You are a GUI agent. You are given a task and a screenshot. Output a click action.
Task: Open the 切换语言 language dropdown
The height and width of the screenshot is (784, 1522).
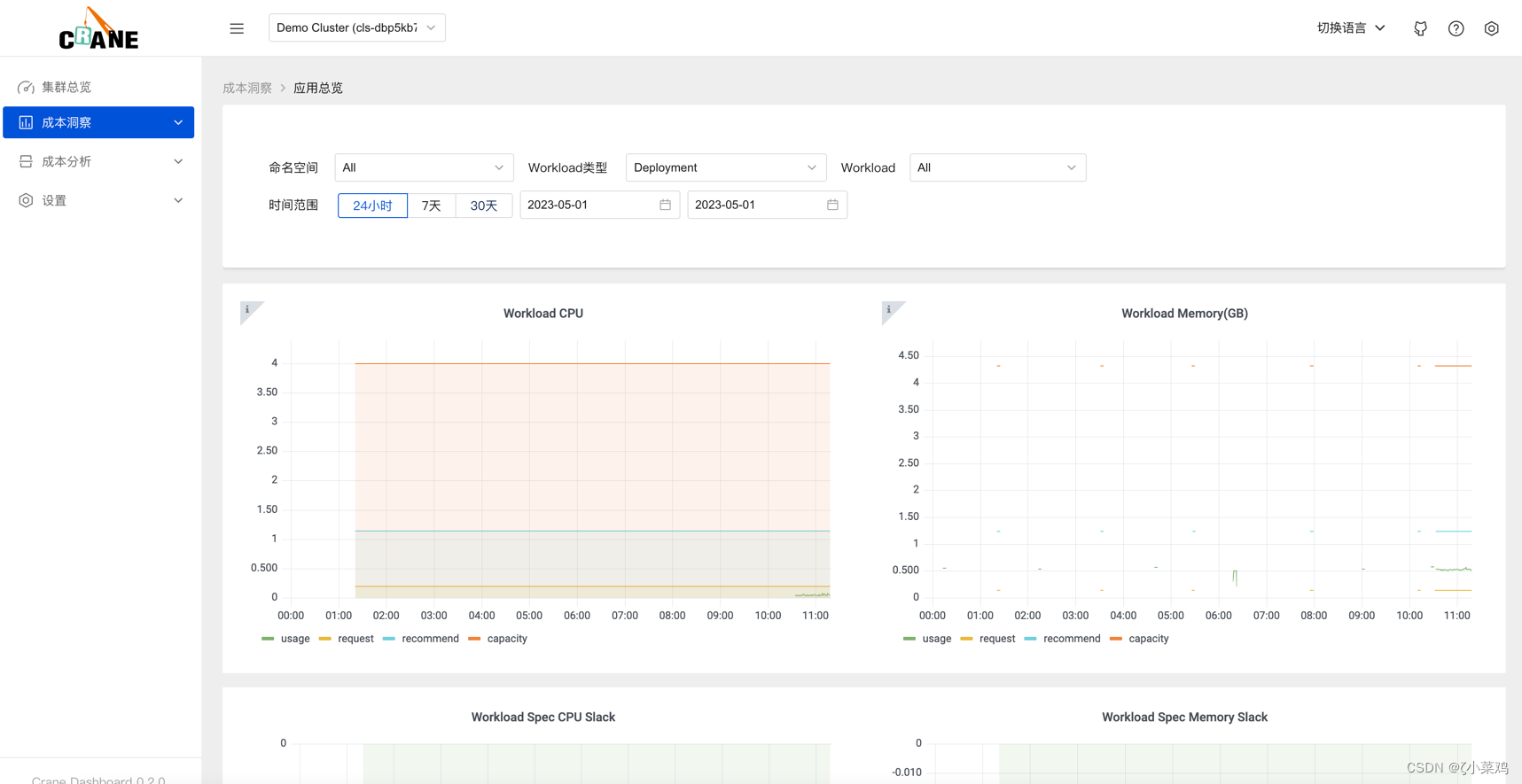pos(1351,28)
